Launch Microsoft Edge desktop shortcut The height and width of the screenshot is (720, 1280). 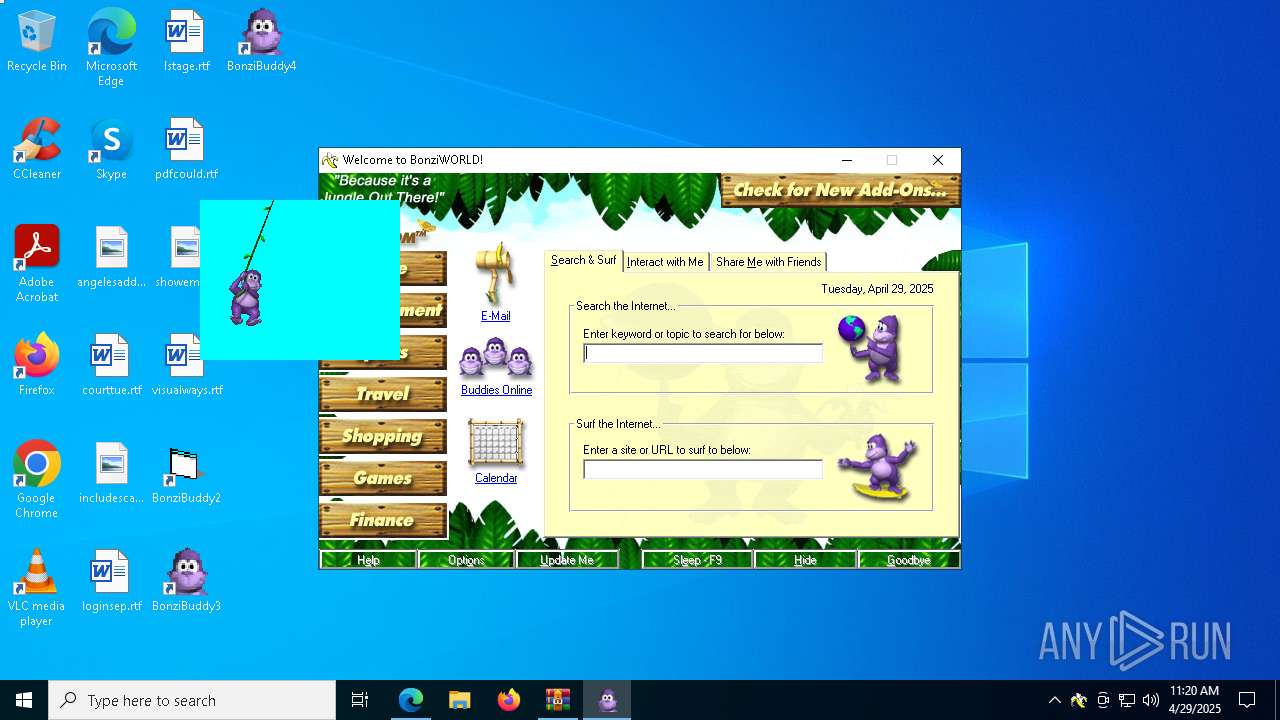[111, 48]
